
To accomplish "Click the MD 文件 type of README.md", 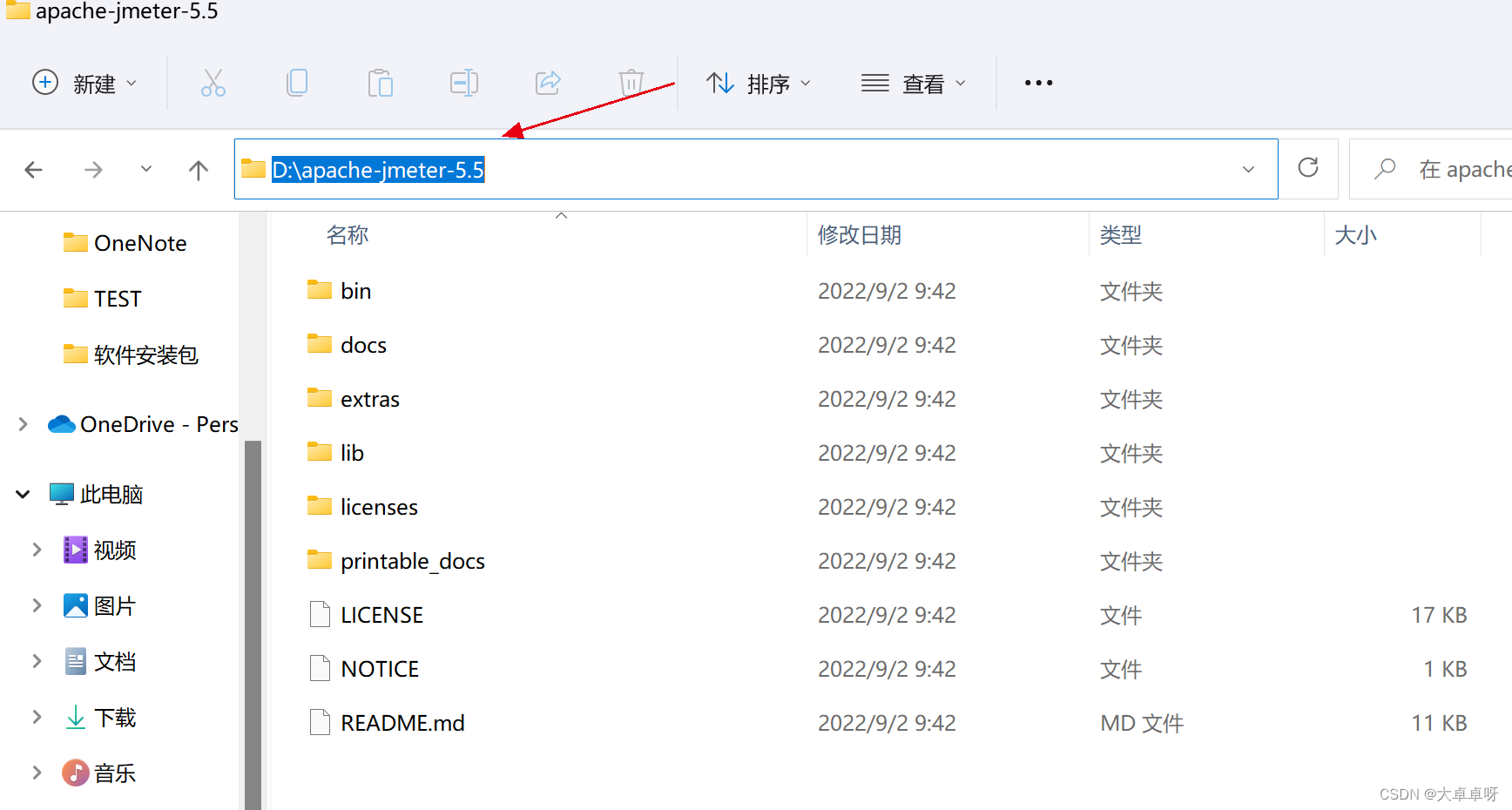I will 1142,723.
